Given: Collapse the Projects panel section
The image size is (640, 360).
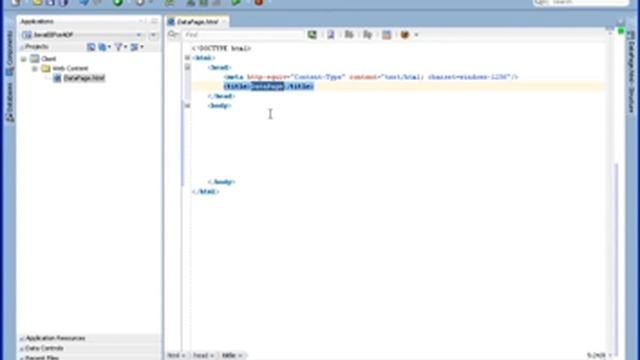Looking at the screenshot, I should (22, 47).
